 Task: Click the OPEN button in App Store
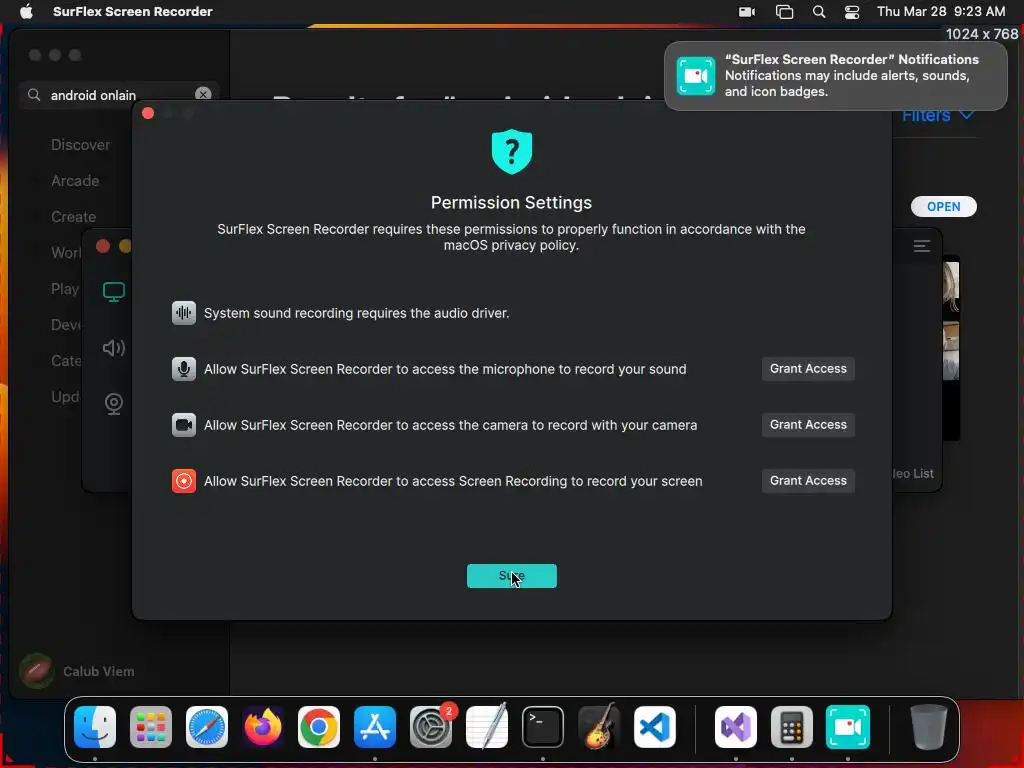[x=944, y=206]
